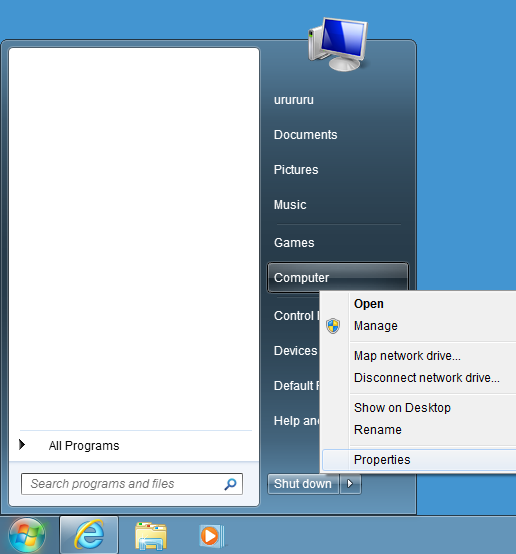Click the Search programs and files box
This screenshot has height=554, width=516.
coord(132,484)
